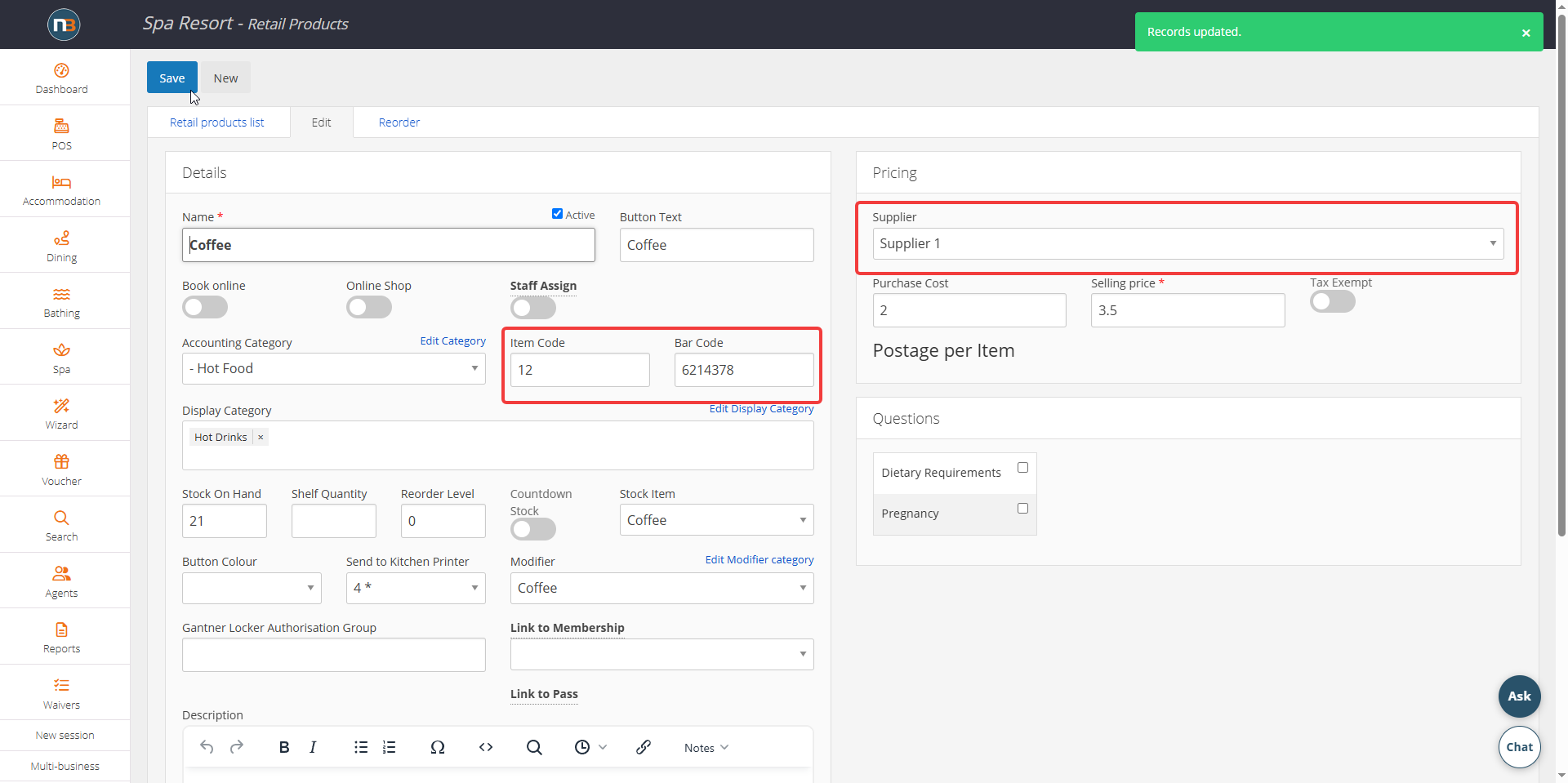Open the Edit Category link

coord(452,340)
